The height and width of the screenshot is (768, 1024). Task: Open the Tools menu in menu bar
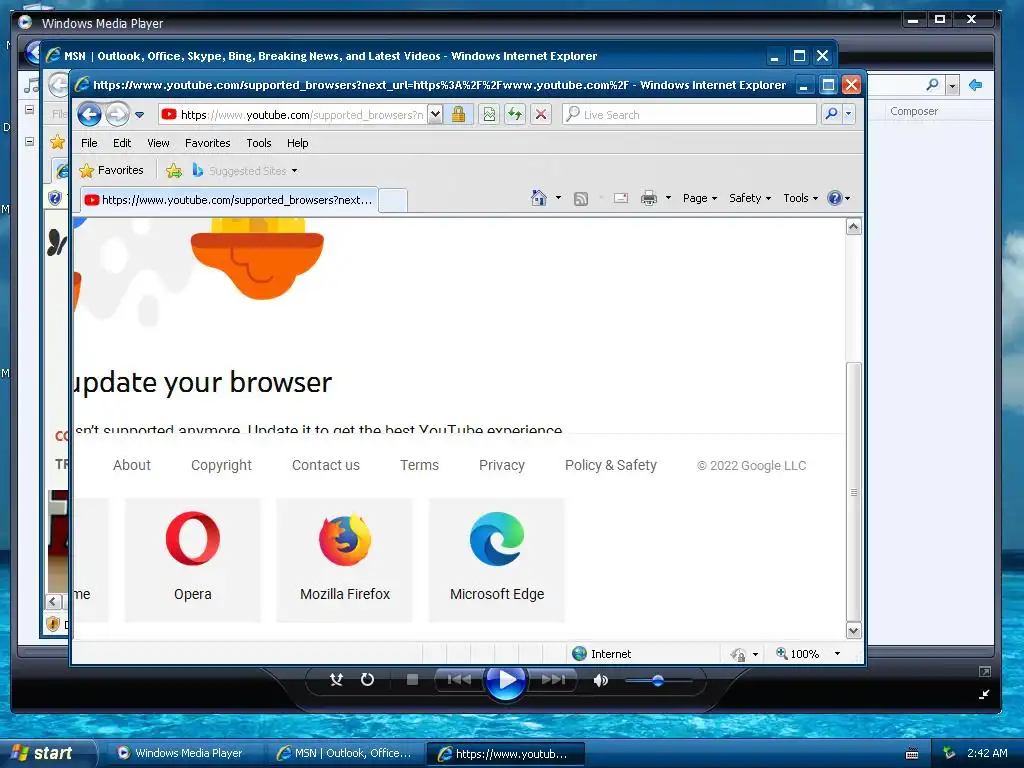pyautogui.click(x=259, y=143)
